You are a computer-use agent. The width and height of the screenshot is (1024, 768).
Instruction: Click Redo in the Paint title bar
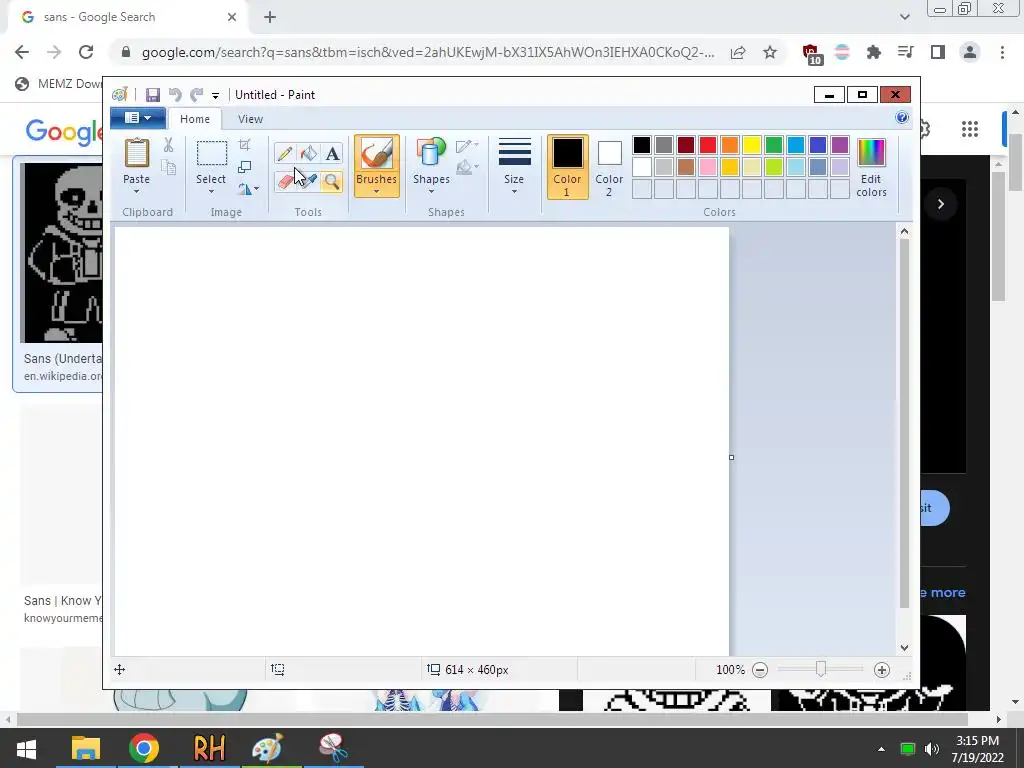click(197, 95)
